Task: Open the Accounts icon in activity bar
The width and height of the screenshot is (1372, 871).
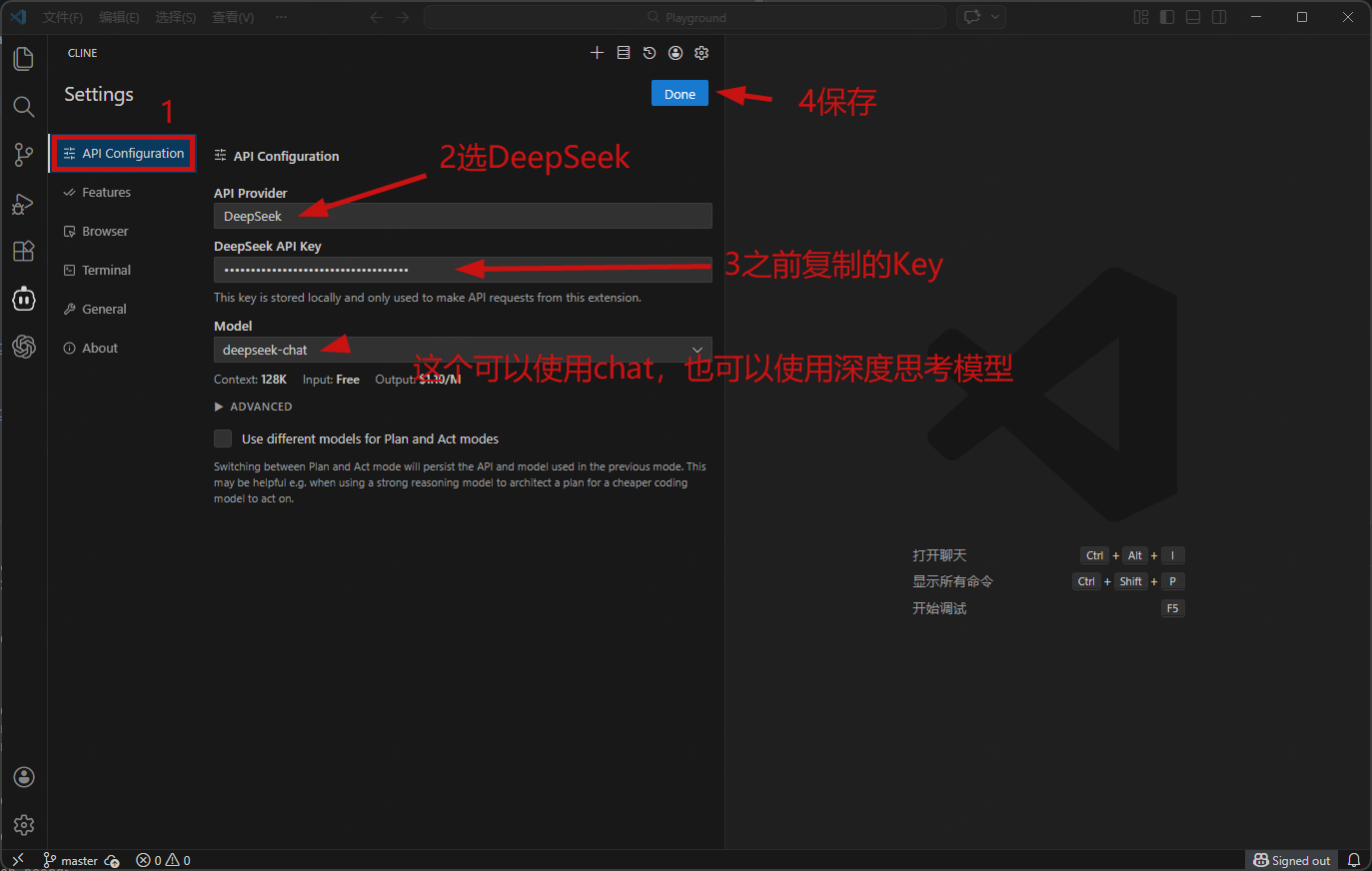Action: (24, 777)
